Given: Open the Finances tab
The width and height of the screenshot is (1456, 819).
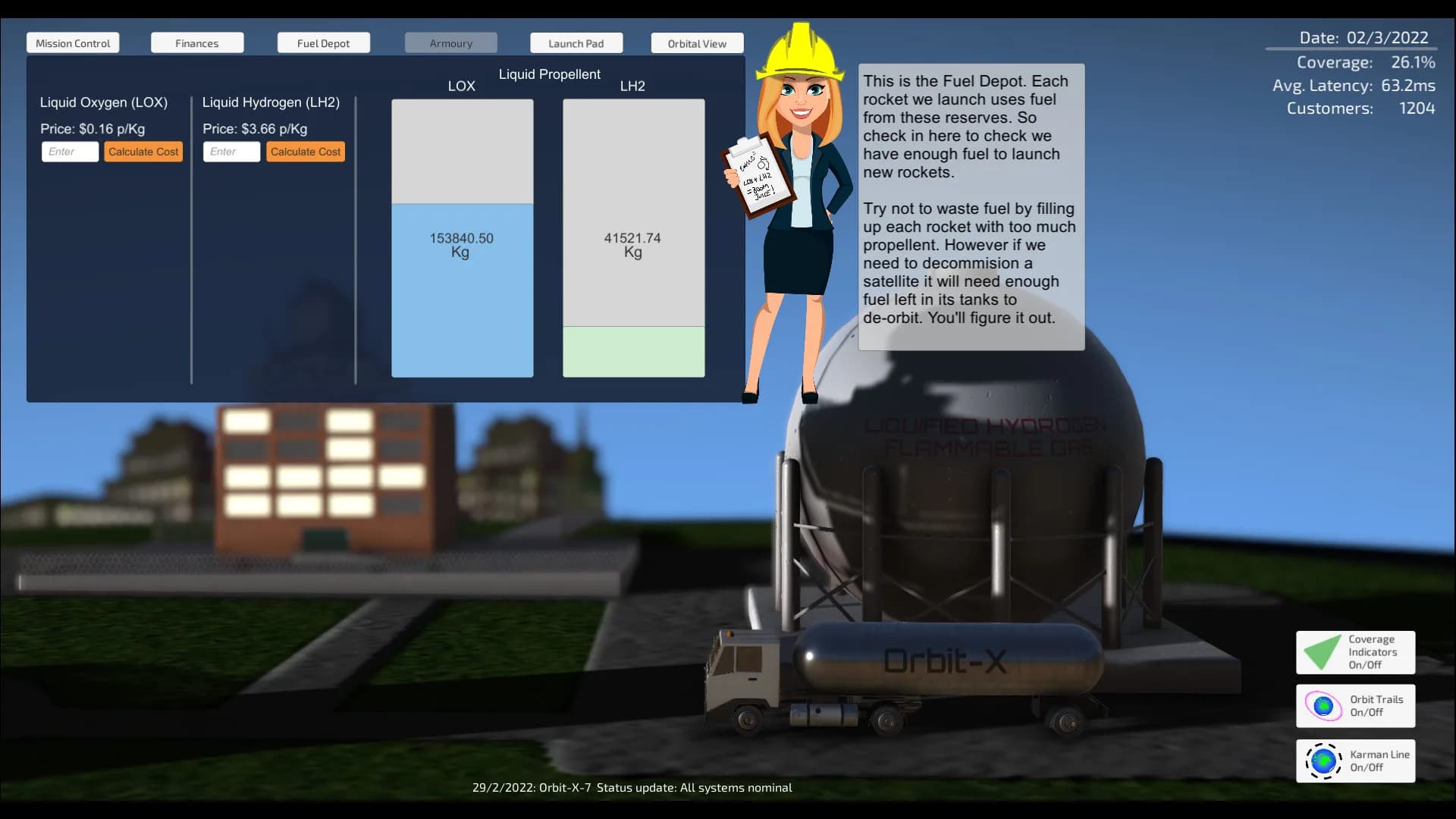Looking at the screenshot, I should 197,43.
